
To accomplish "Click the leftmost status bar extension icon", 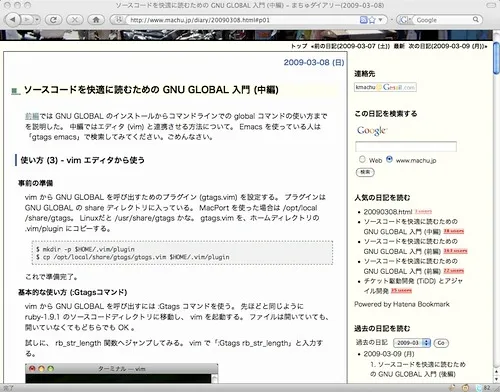I will [x=452, y=388].
